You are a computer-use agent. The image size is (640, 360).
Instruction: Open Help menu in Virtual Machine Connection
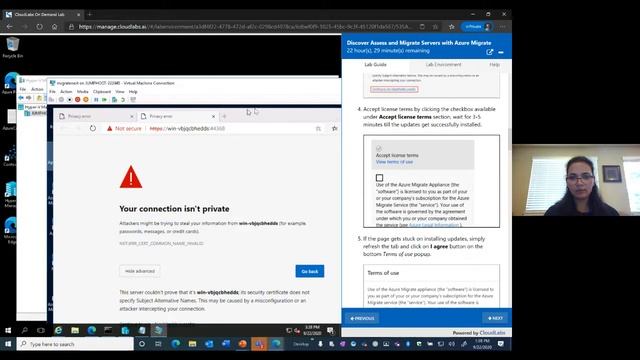[133, 91]
